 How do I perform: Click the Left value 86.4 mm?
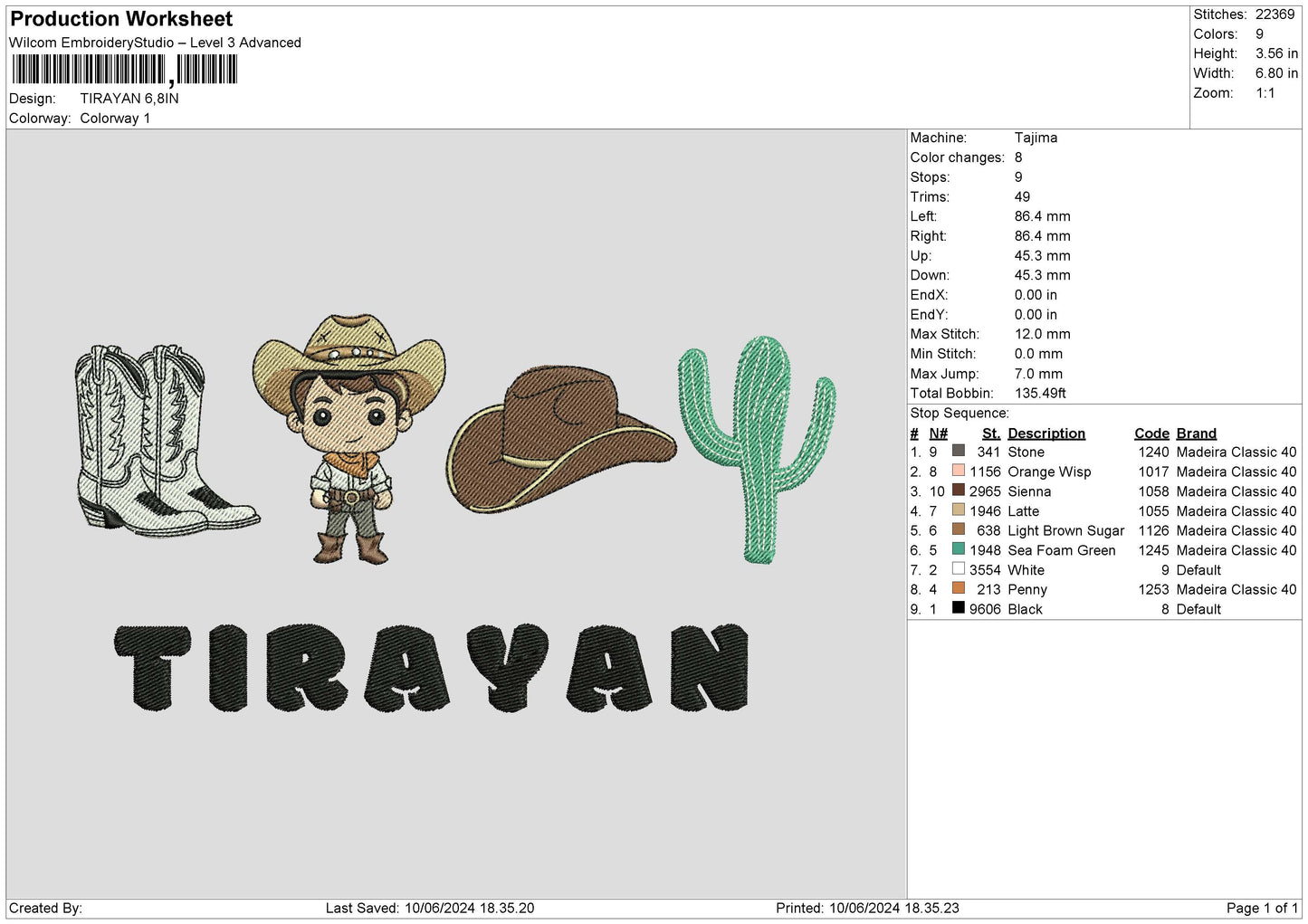[x=1042, y=216]
